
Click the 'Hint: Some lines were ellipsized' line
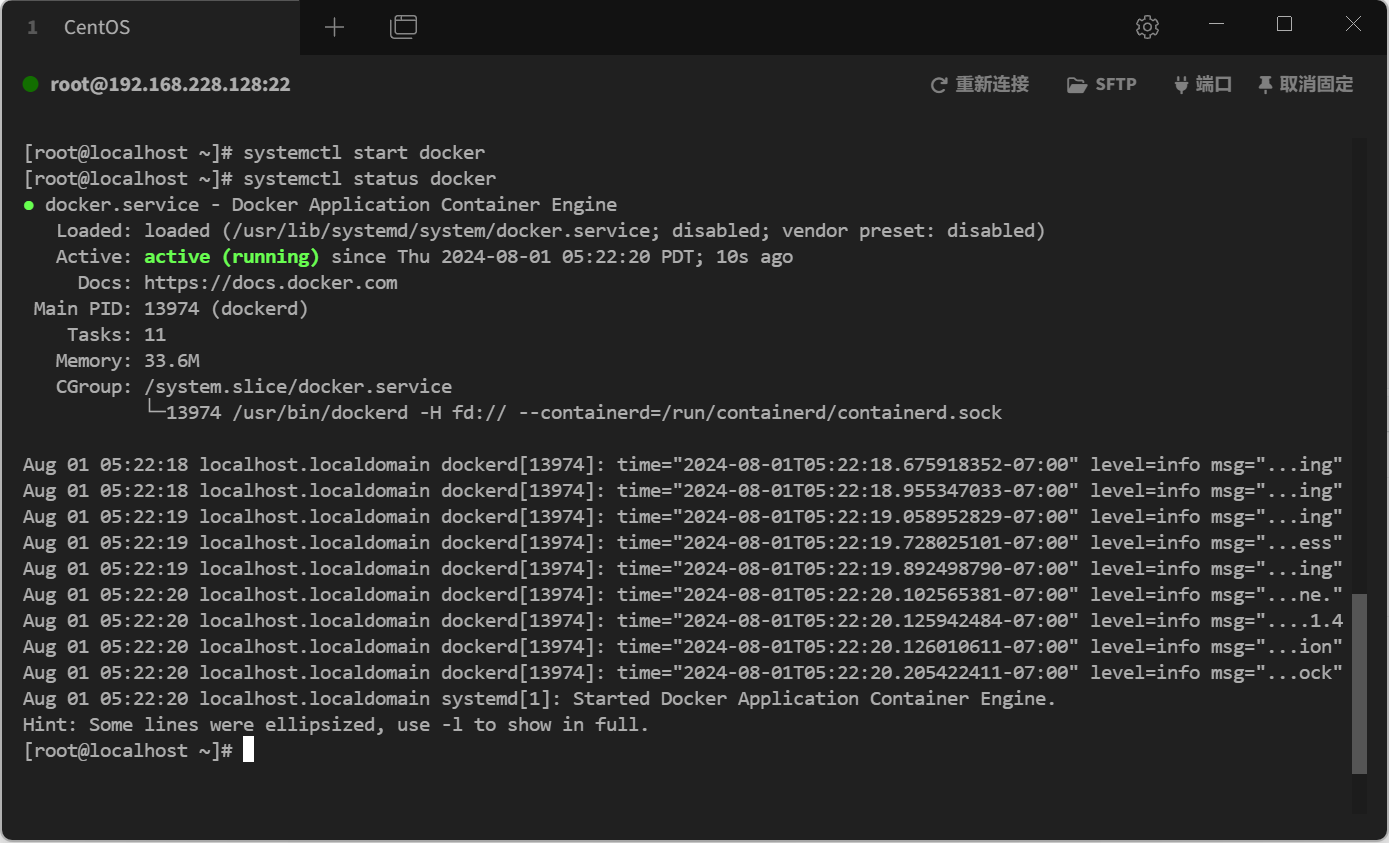click(x=336, y=725)
